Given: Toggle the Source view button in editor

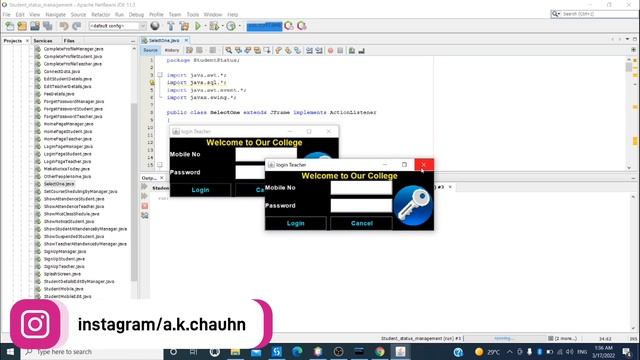Looking at the screenshot, I should point(150,50).
